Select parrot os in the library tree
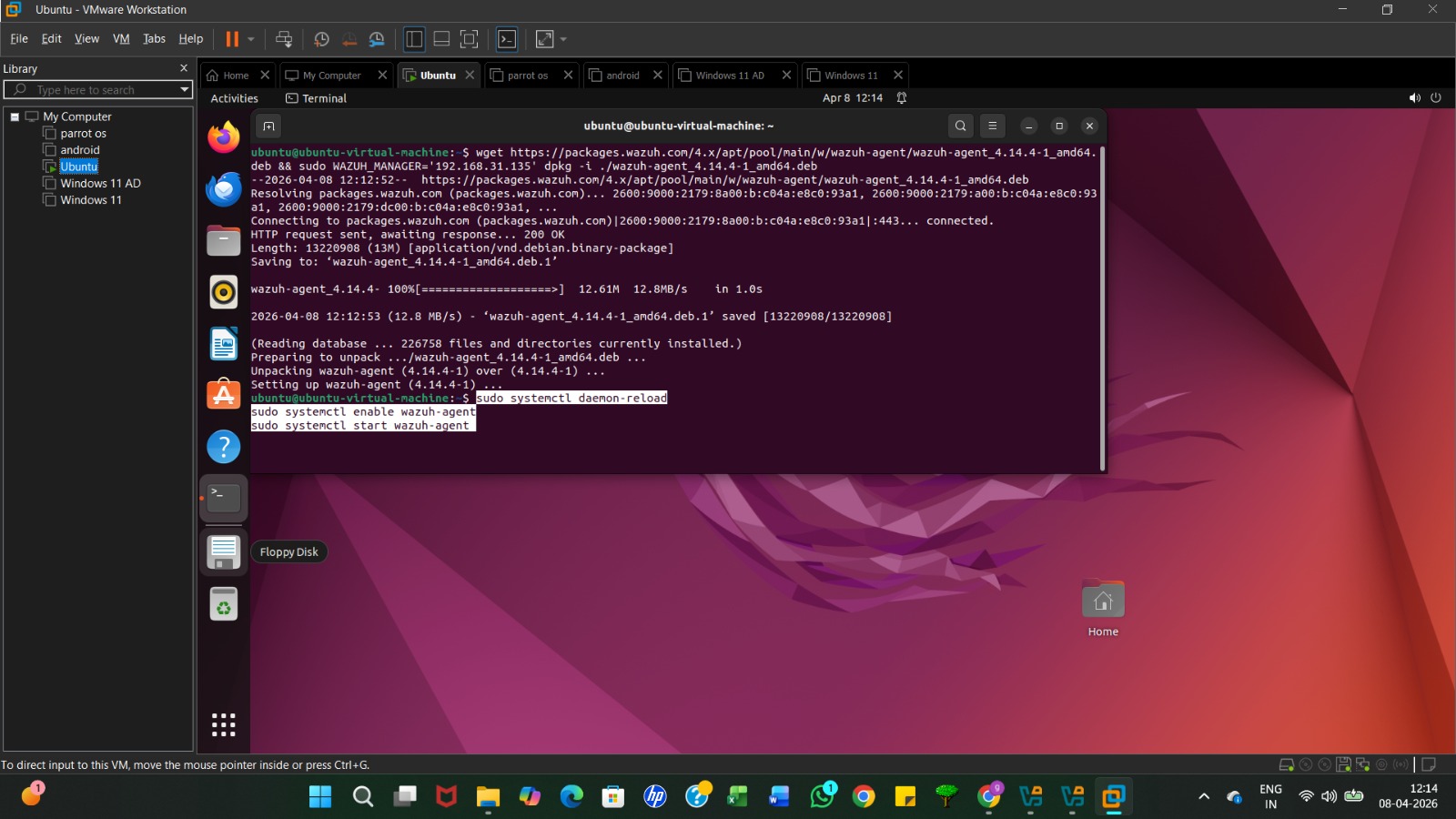The width and height of the screenshot is (1456, 819). click(x=83, y=134)
